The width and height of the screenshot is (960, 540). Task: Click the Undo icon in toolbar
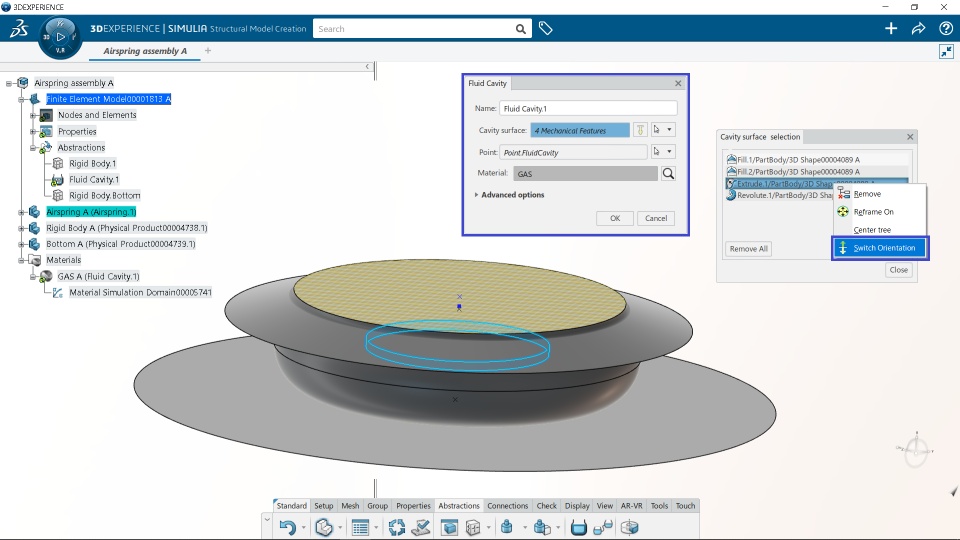pos(288,527)
